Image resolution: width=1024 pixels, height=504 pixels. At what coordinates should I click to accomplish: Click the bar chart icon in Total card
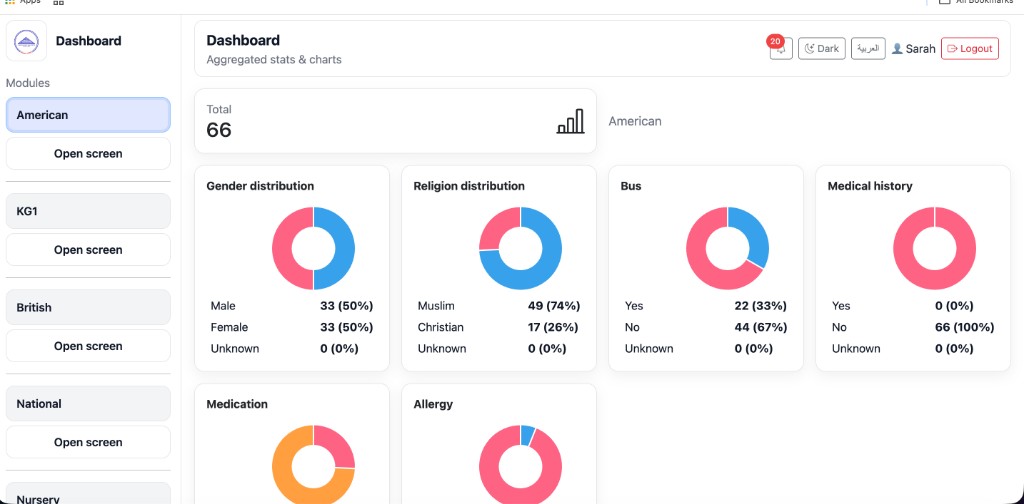[x=570, y=121]
